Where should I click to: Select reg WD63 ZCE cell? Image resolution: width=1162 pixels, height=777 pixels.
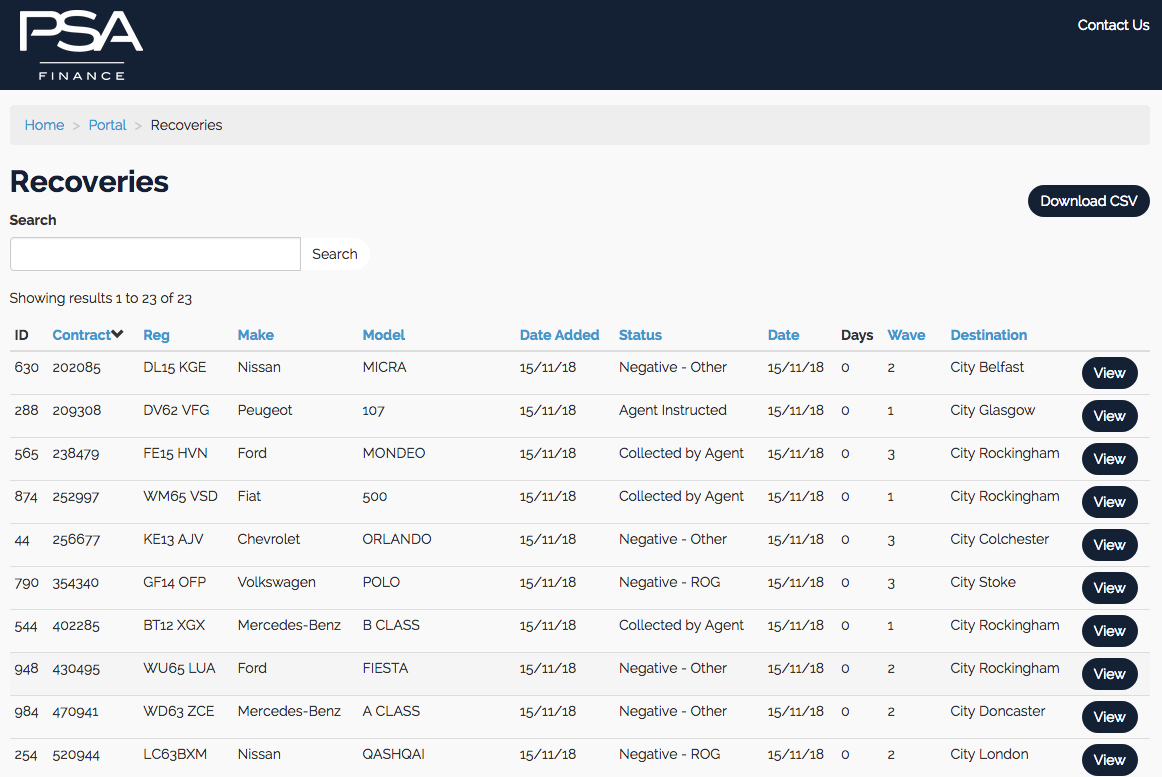coord(179,711)
